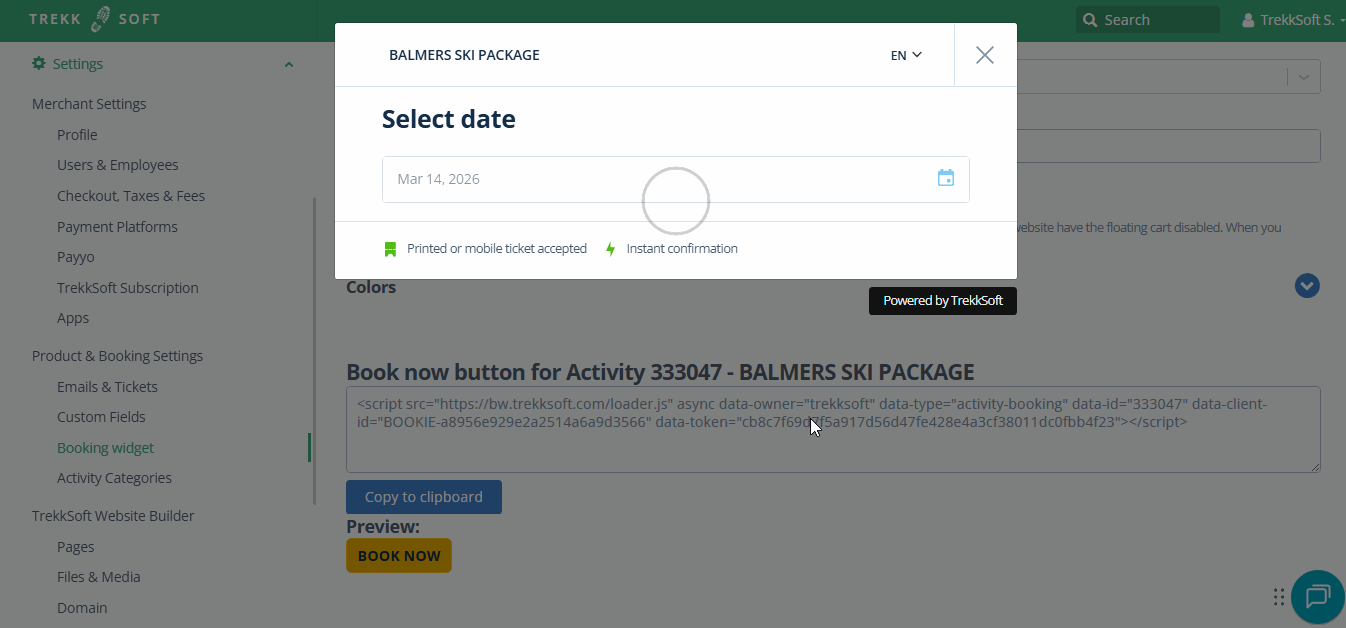Screen dimensions: 1346x628
Task: Go to Payment Platforms settings
Action: (x=117, y=227)
